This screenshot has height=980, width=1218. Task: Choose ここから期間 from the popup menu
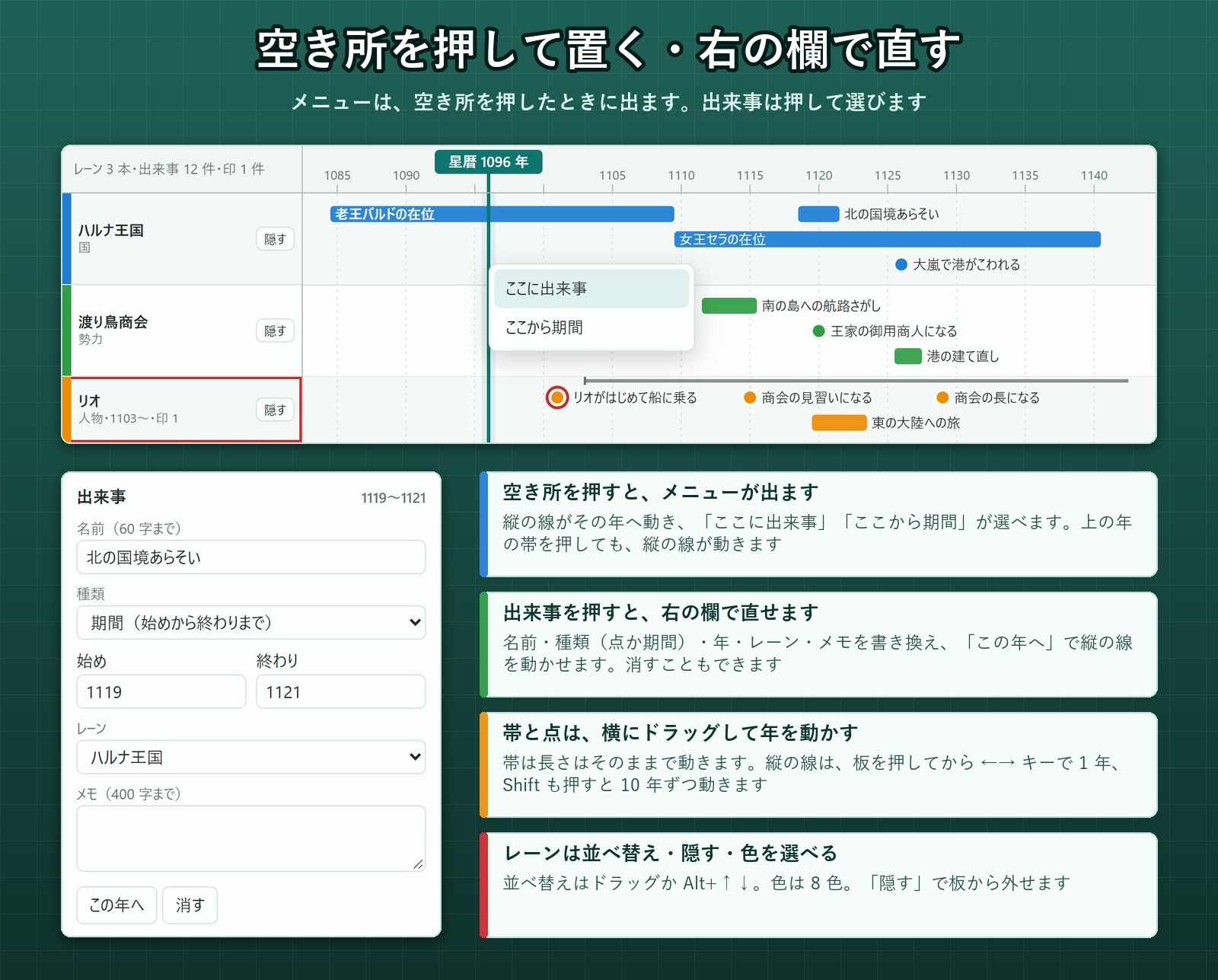pyautogui.click(x=591, y=327)
